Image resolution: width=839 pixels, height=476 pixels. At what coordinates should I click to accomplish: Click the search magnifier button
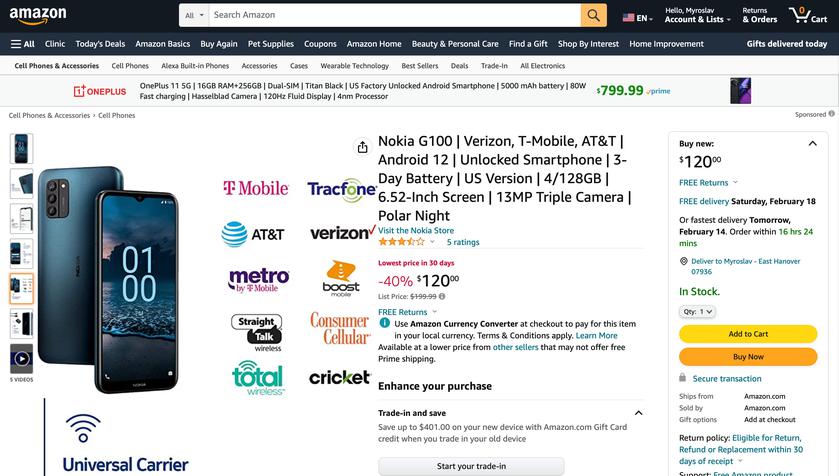pos(594,15)
